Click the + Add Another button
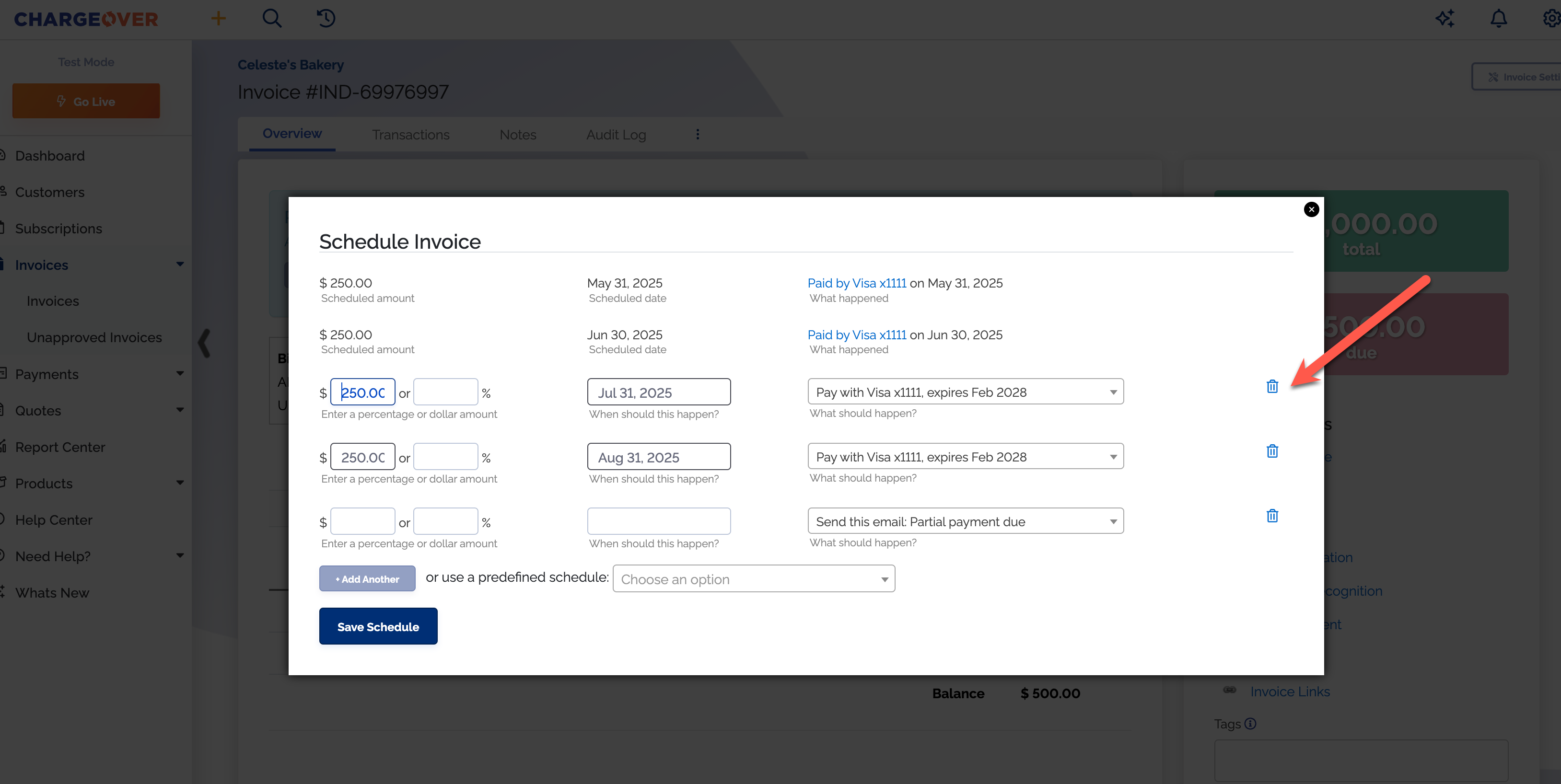The image size is (1561, 784). pyautogui.click(x=367, y=579)
